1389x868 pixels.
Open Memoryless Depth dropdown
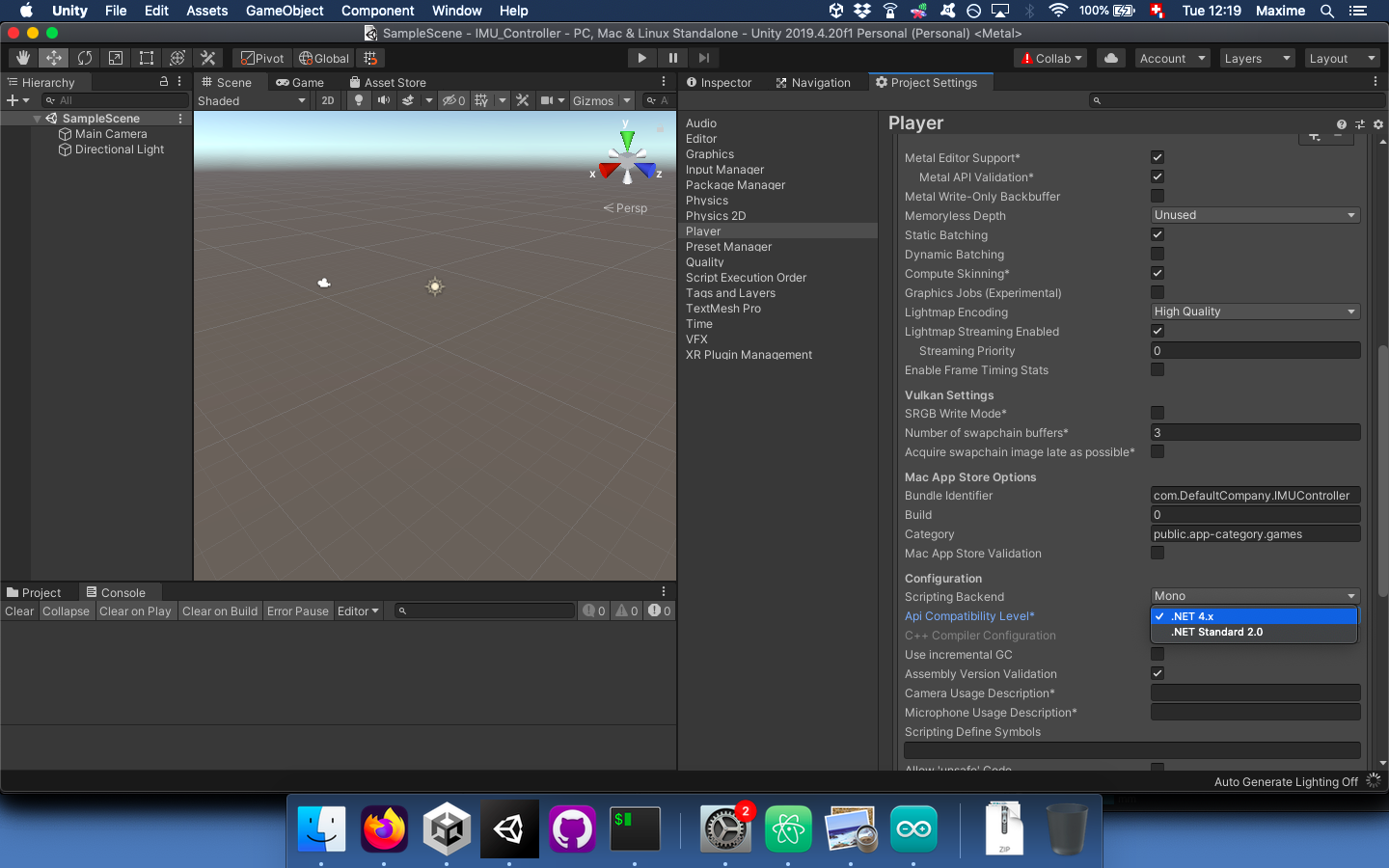click(1255, 215)
